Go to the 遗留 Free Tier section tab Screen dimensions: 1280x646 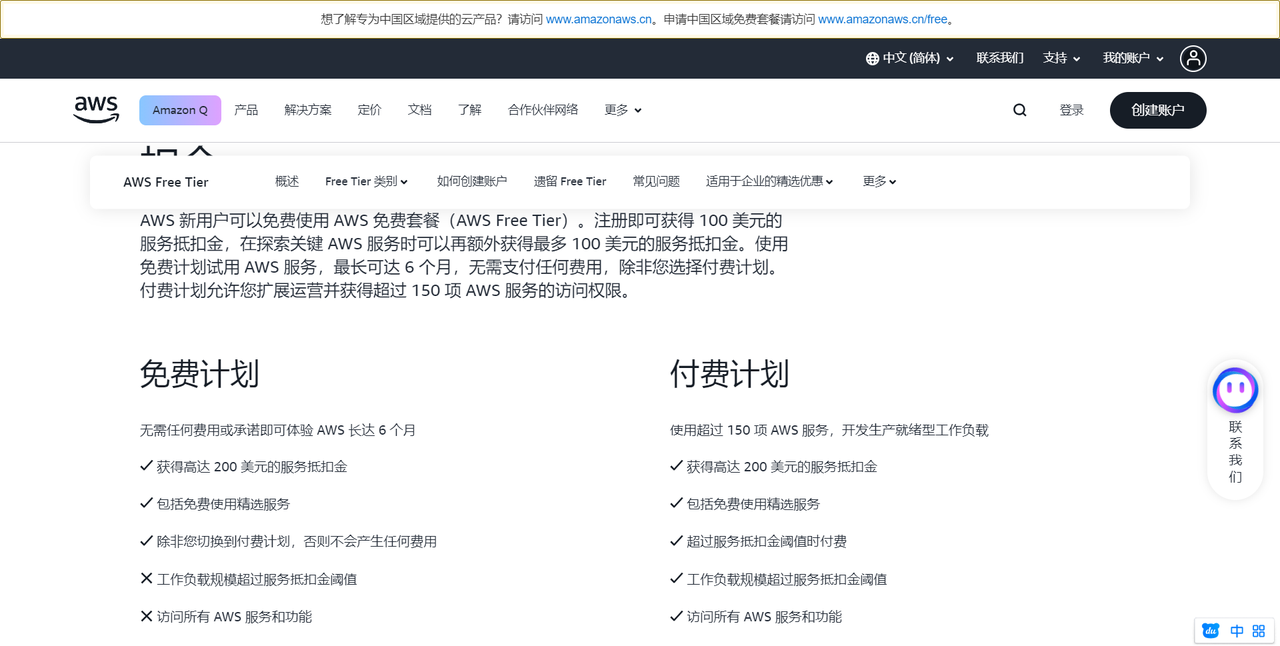(x=570, y=181)
